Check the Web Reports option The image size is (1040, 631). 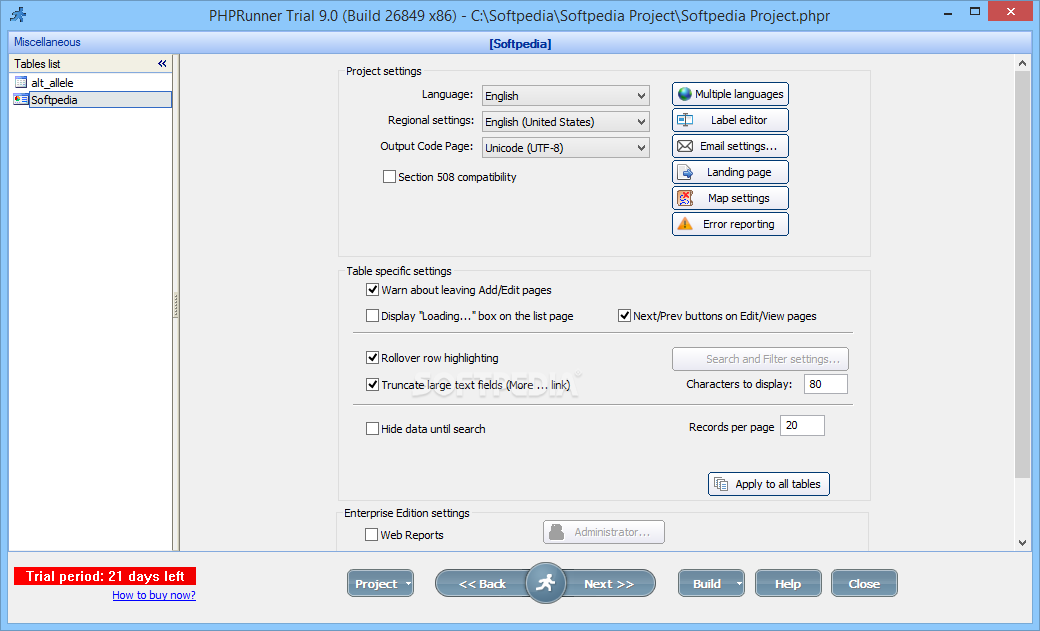pos(371,534)
